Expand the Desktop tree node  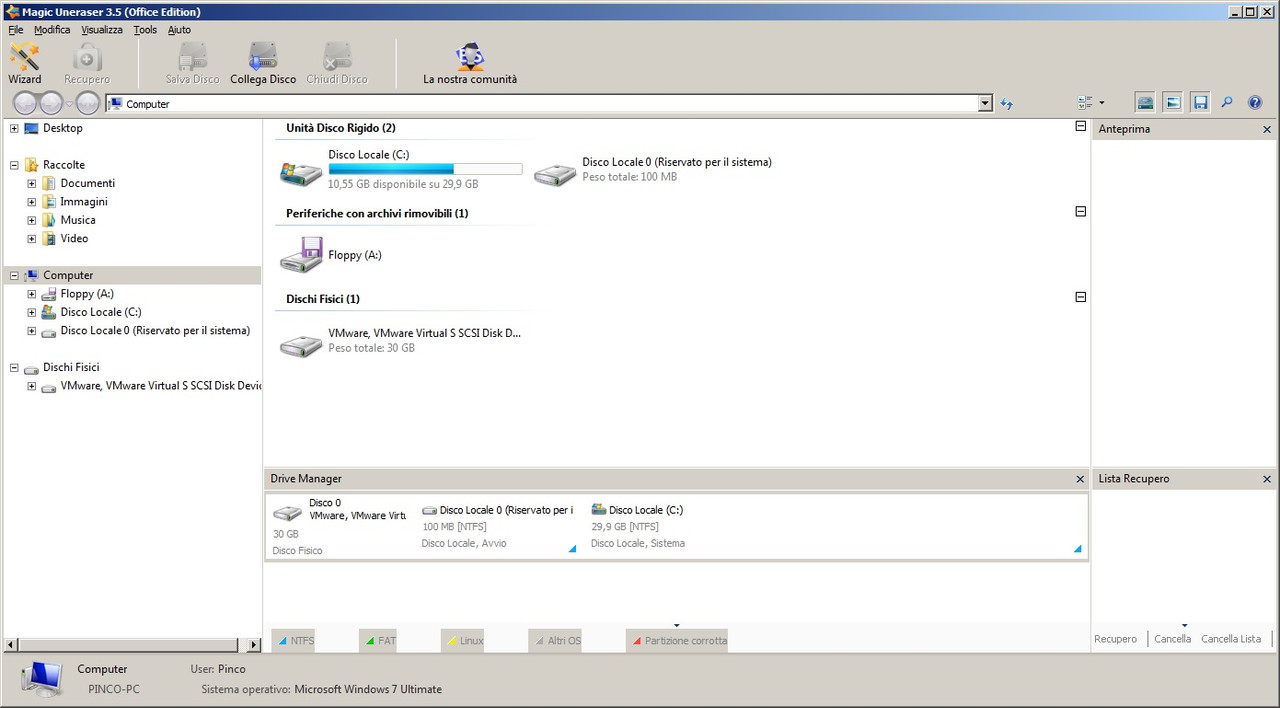[x=14, y=128]
